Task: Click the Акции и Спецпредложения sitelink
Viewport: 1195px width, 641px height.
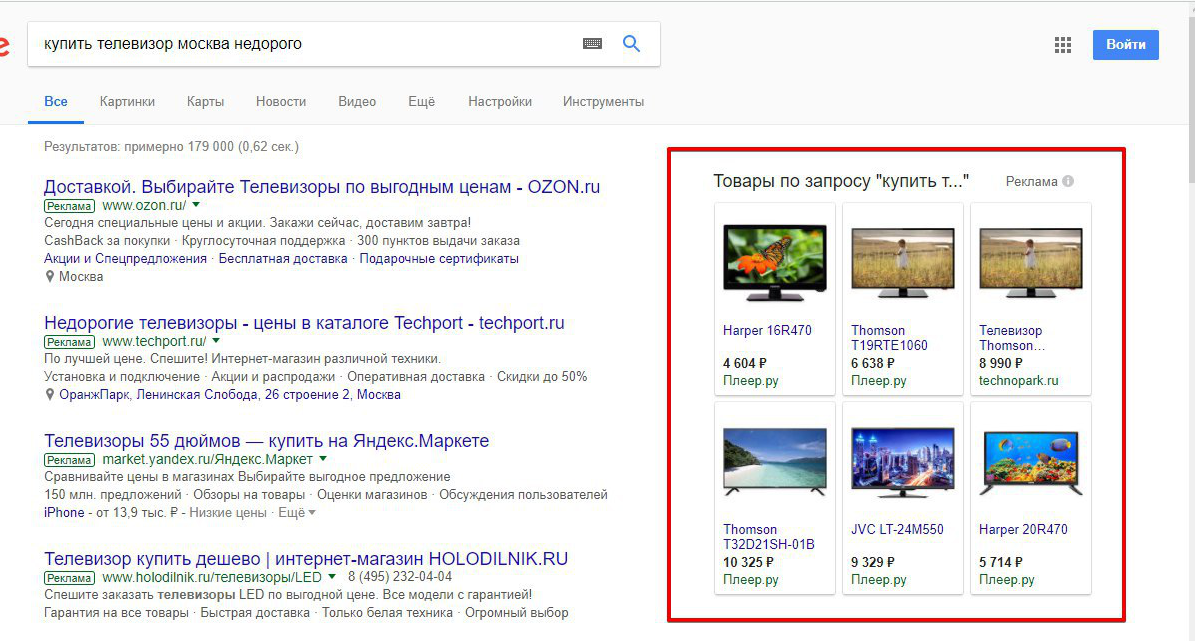Action: point(125,259)
